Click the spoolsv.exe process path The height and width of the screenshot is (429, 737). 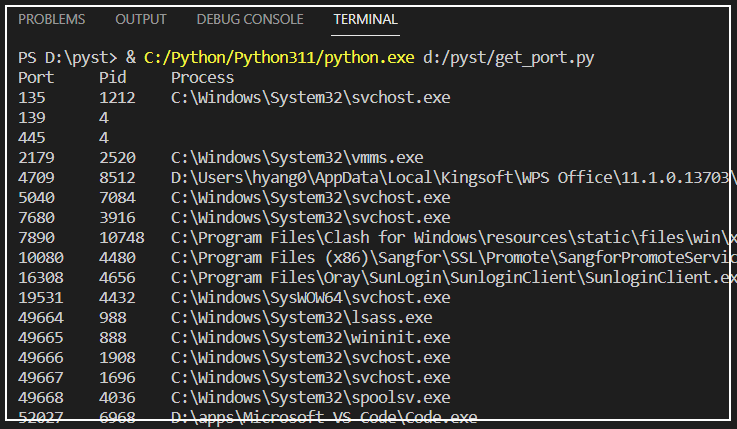pos(310,398)
